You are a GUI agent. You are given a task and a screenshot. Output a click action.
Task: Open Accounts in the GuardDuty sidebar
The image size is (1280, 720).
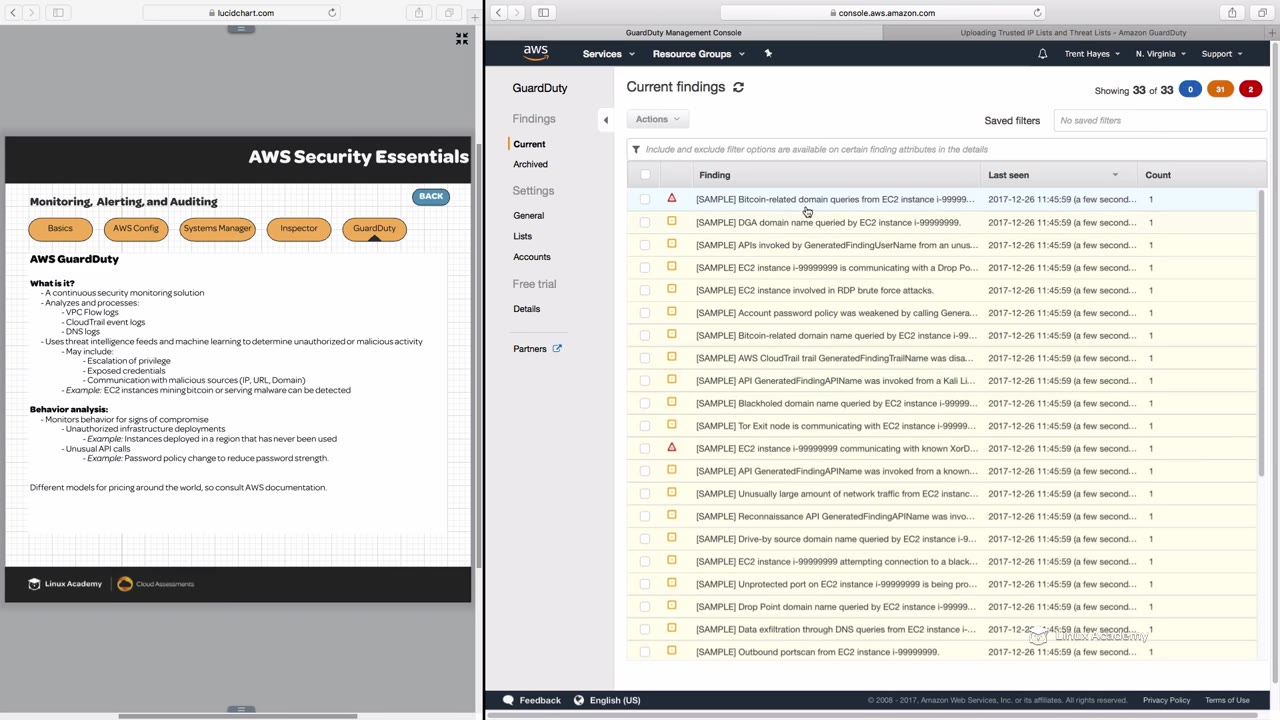[x=531, y=257]
